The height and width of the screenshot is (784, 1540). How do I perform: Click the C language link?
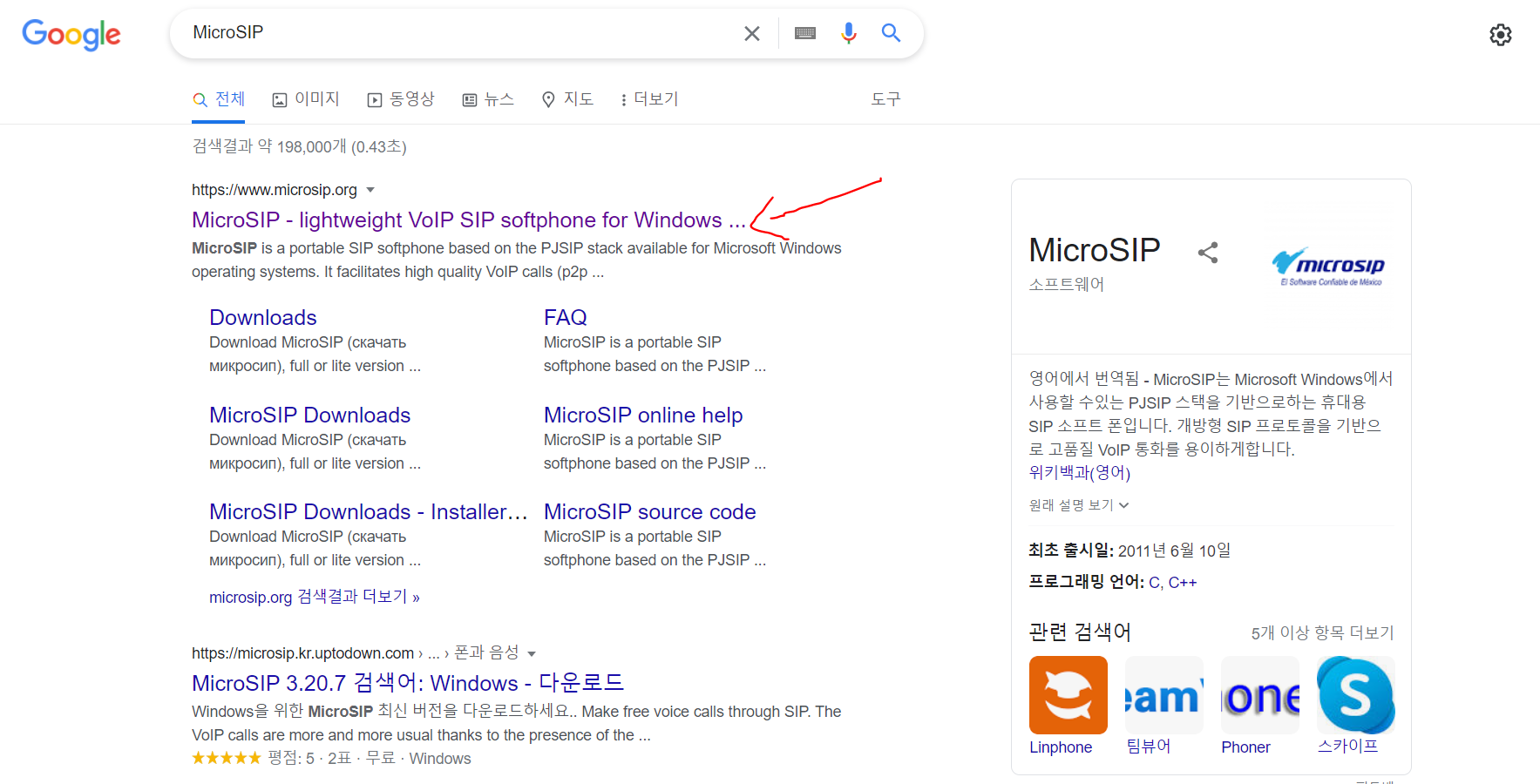pos(1154,583)
